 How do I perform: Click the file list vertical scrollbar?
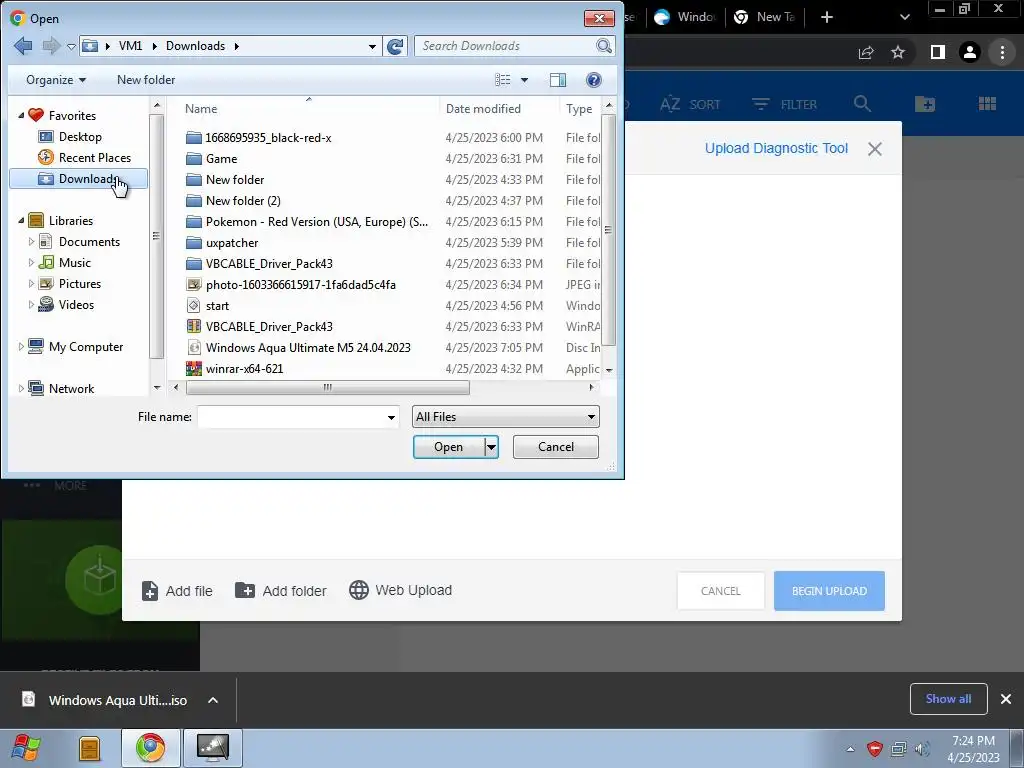[x=608, y=230]
